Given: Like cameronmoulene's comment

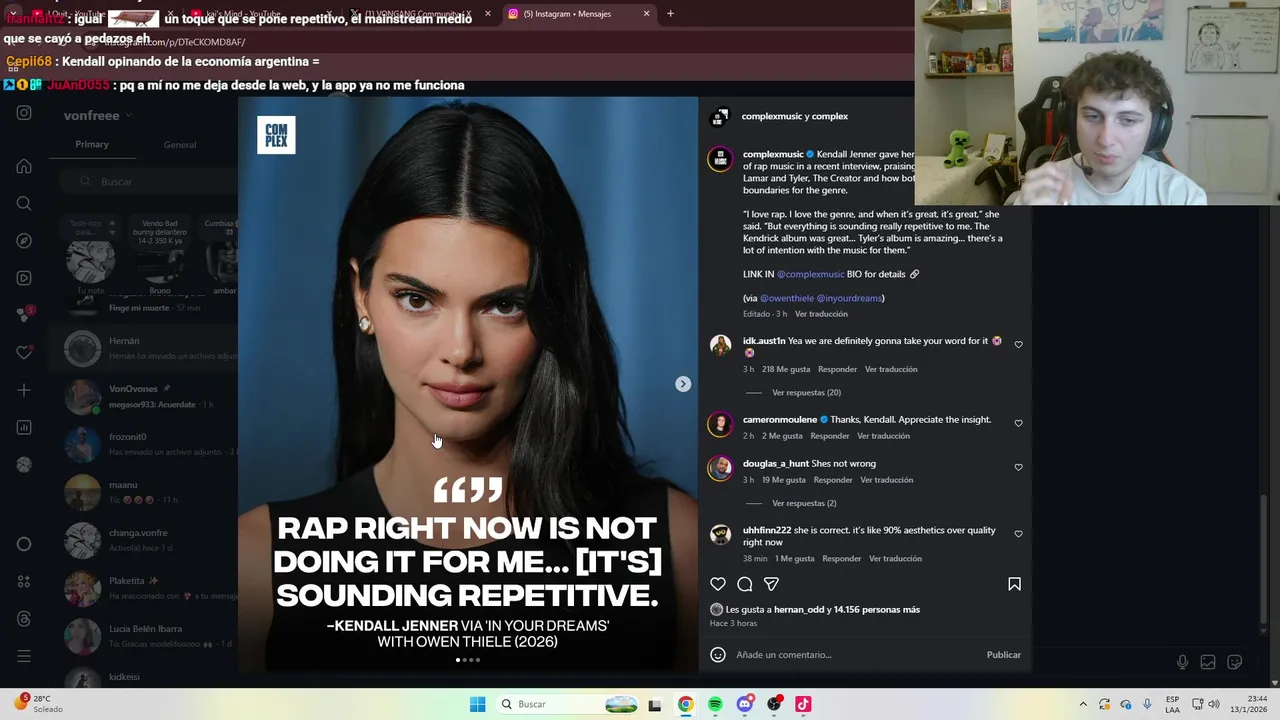Looking at the screenshot, I should pos(1018,423).
